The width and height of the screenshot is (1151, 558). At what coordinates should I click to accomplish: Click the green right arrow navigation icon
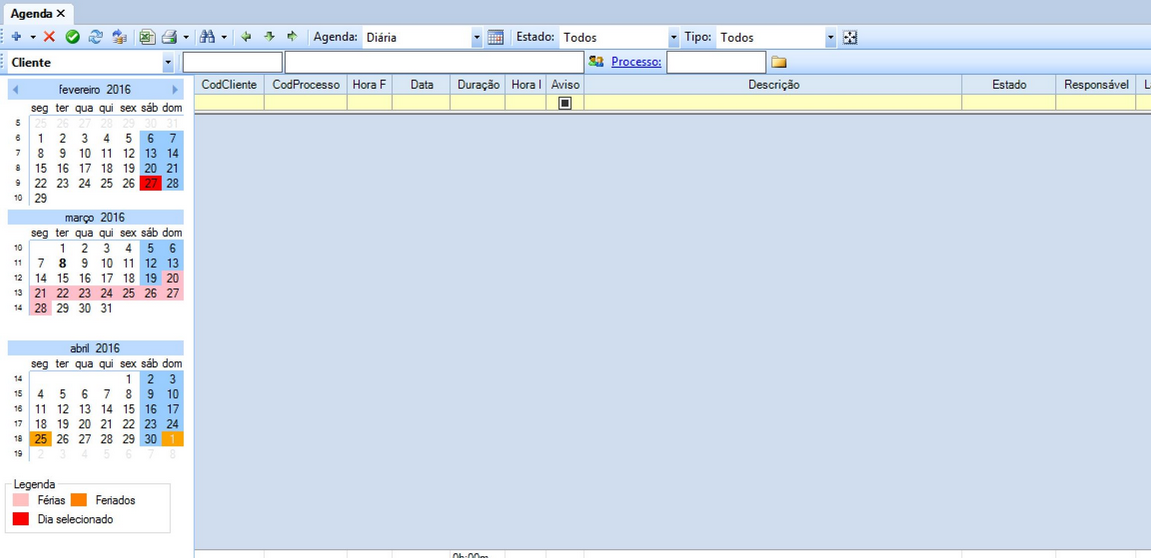(292, 37)
